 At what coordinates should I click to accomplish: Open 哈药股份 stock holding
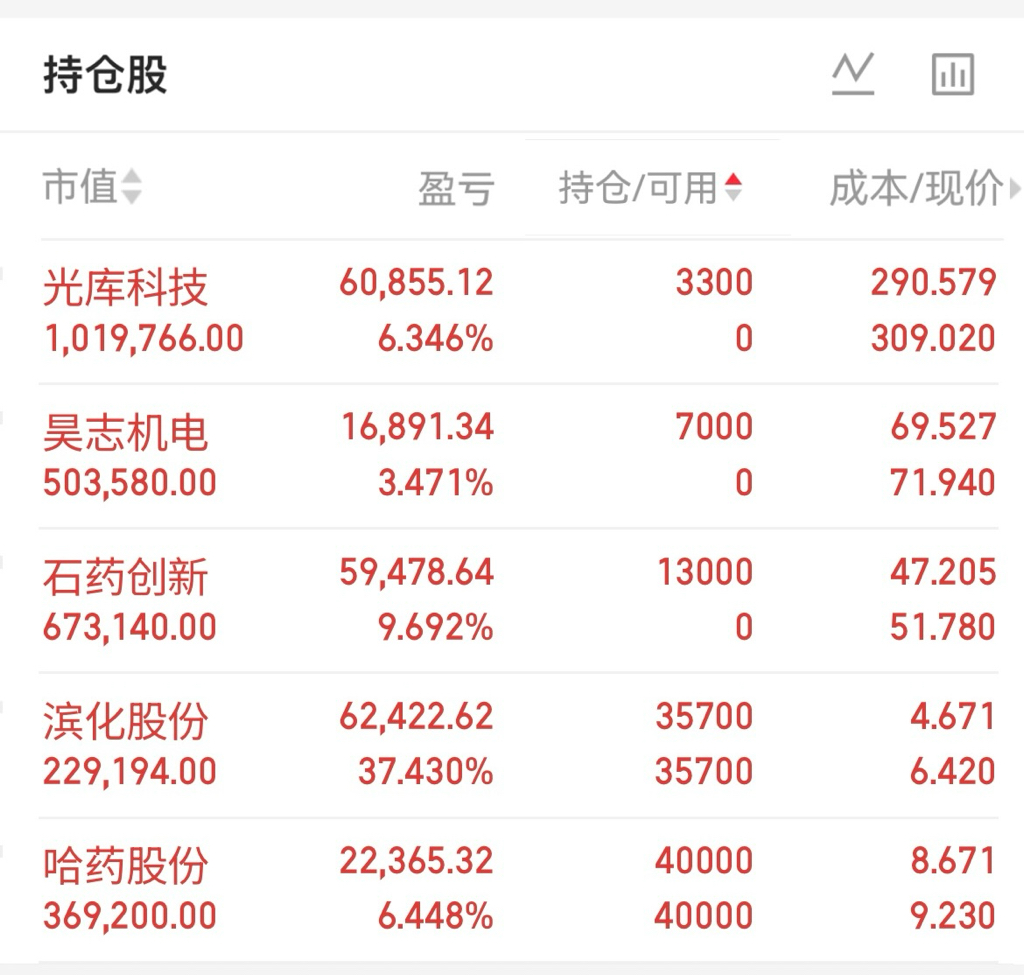coord(519,889)
